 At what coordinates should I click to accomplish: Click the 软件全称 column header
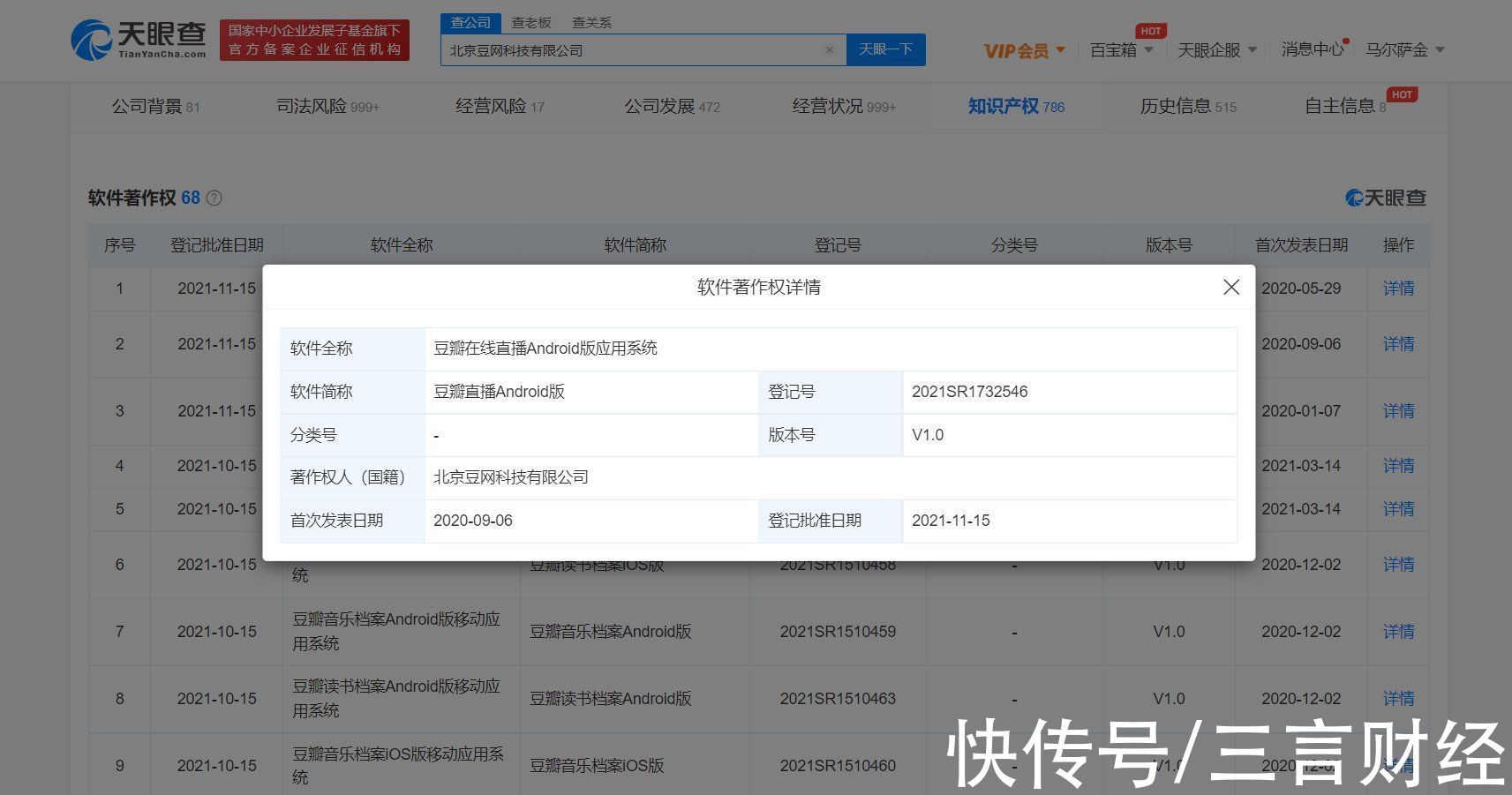pyautogui.click(x=402, y=245)
